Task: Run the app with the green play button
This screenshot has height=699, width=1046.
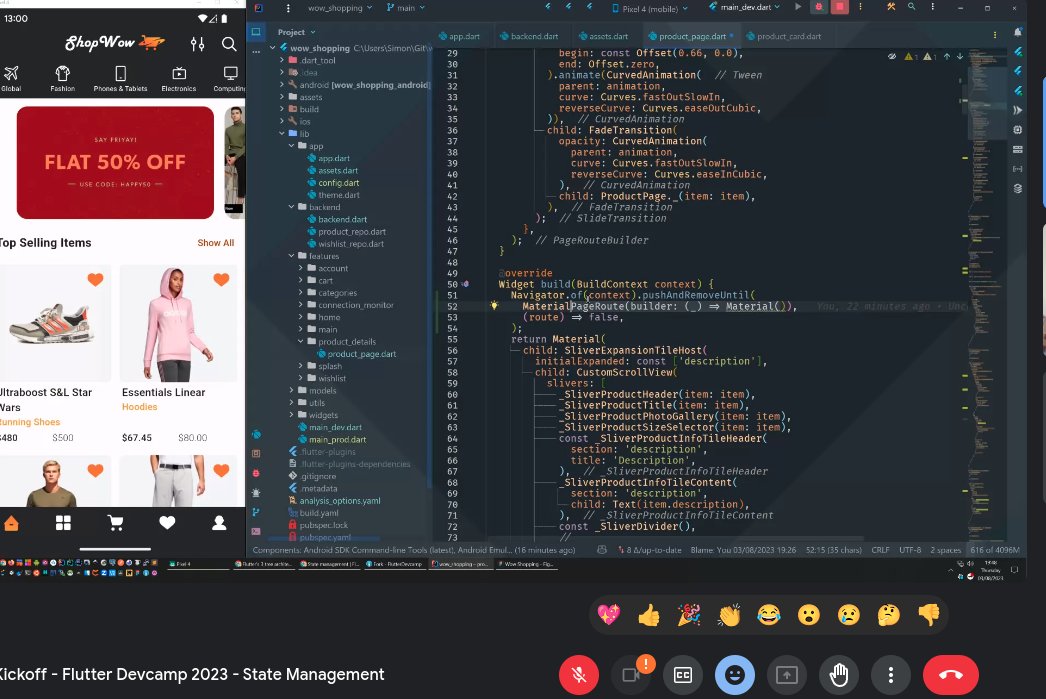Action: [x=797, y=7]
